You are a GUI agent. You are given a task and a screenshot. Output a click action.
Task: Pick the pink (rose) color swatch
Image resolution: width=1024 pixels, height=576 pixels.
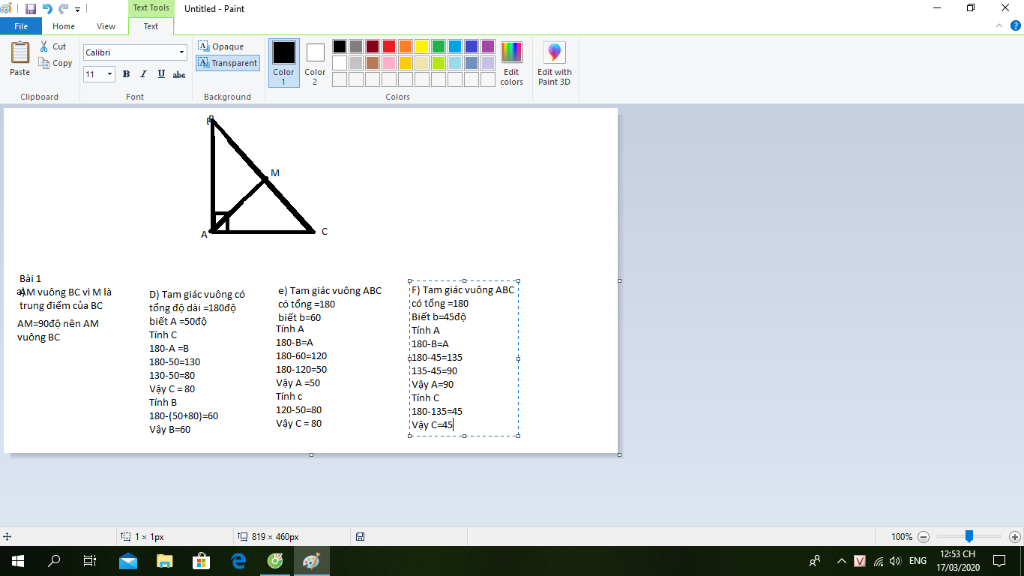pyautogui.click(x=389, y=63)
